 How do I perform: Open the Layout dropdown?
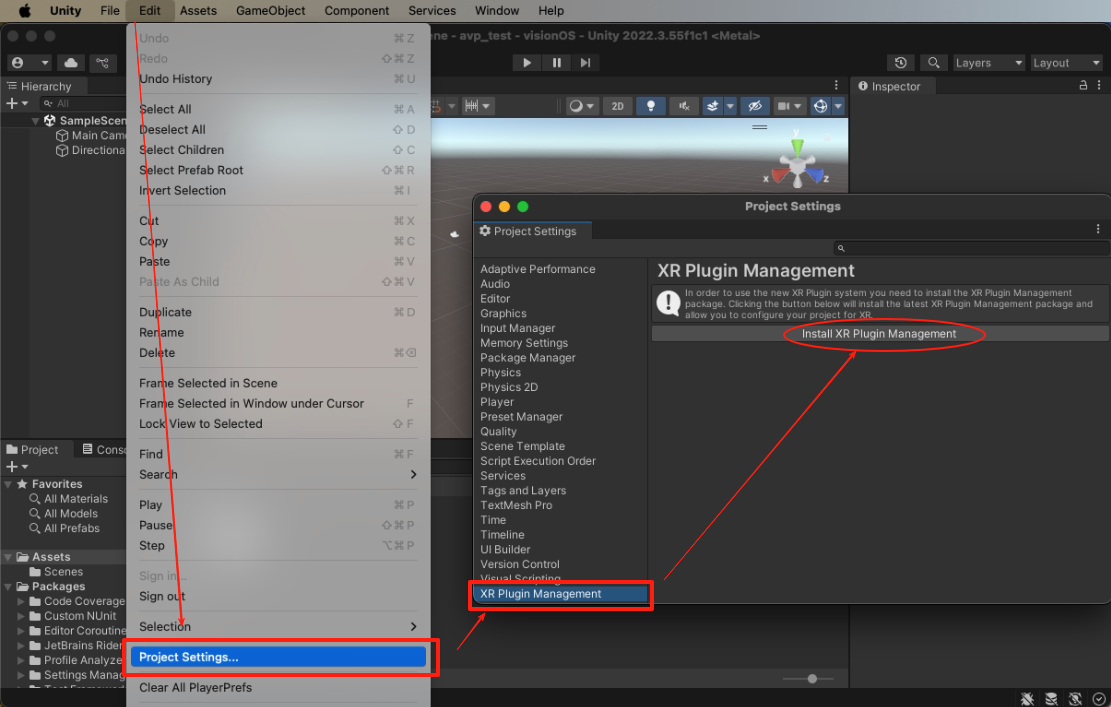[1066, 63]
